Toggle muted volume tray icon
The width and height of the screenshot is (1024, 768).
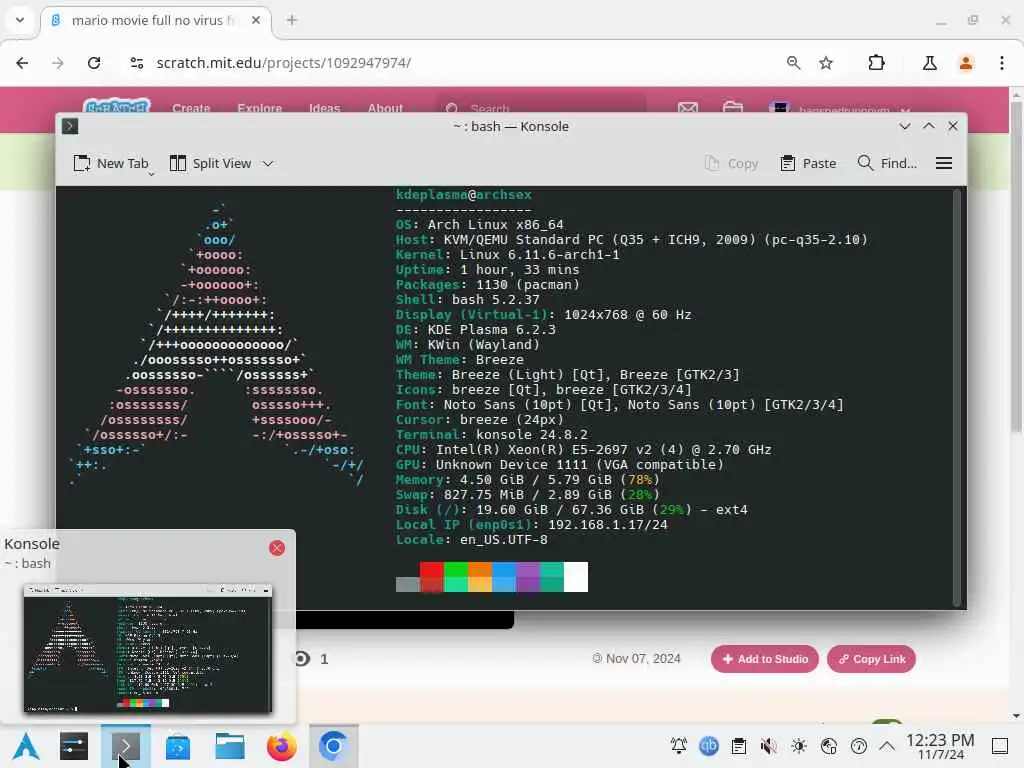(x=769, y=746)
